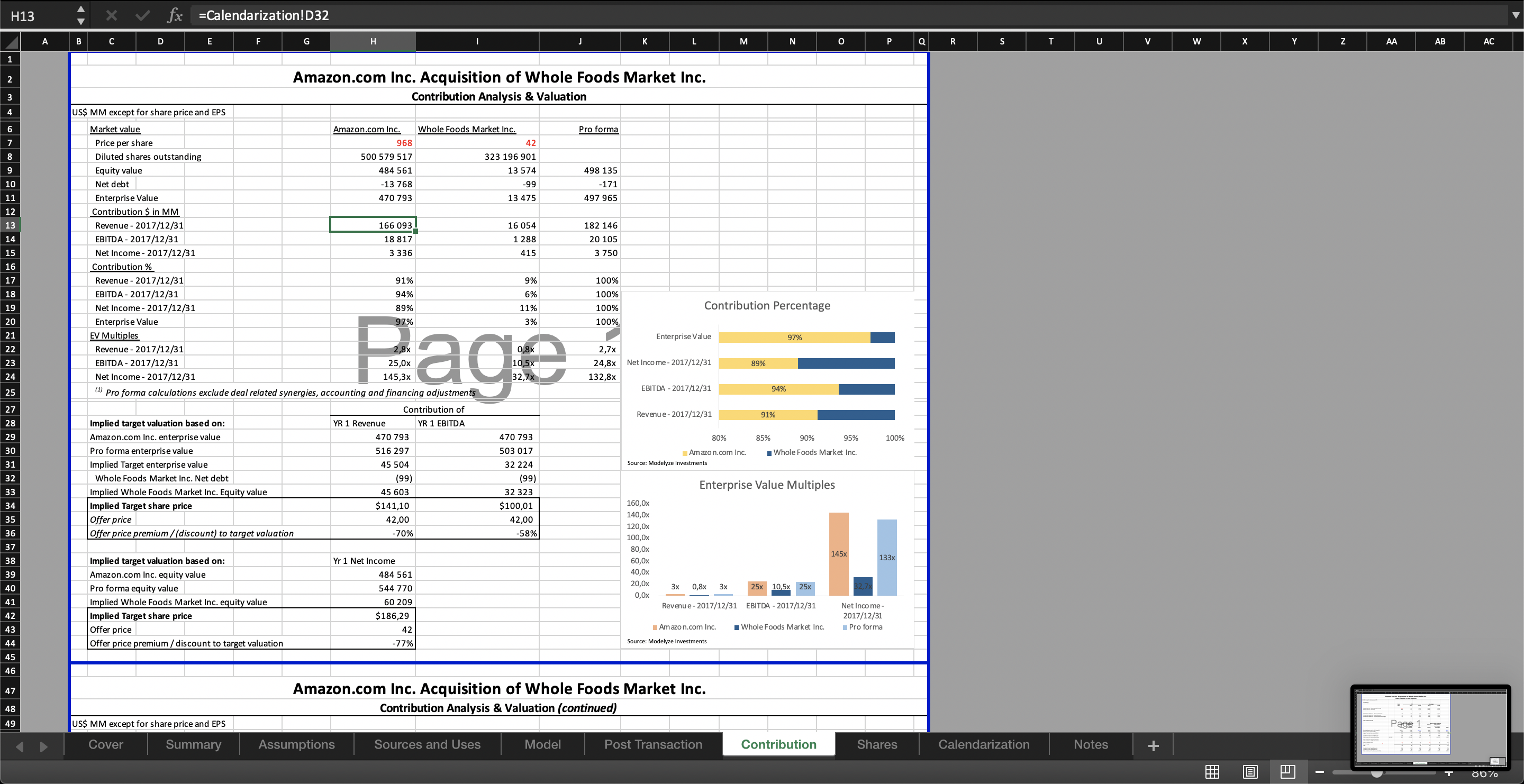Open the Shares sheet tab
The image size is (1524, 784).
click(x=877, y=744)
